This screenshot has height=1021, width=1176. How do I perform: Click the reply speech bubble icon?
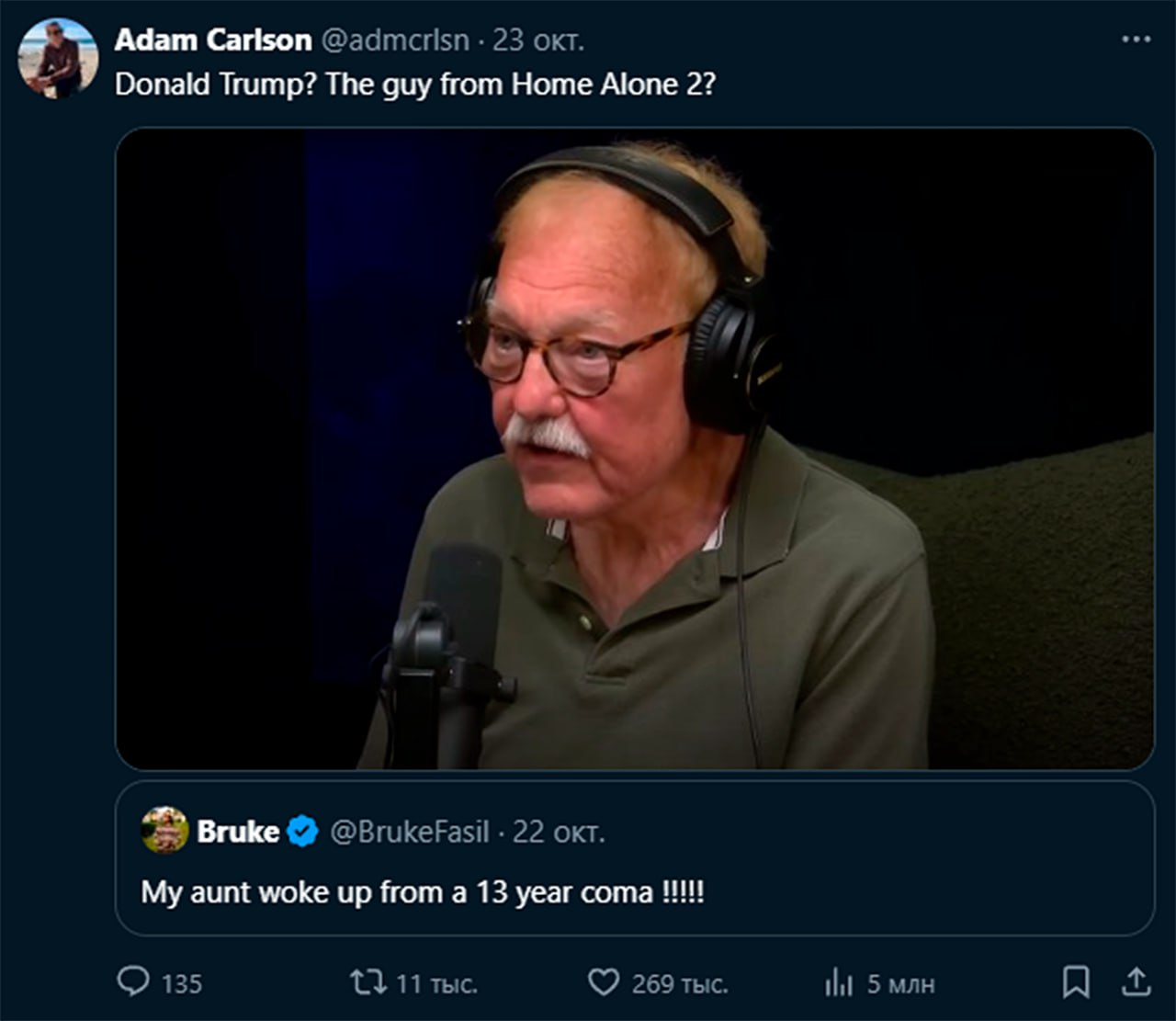pyautogui.click(x=133, y=982)
